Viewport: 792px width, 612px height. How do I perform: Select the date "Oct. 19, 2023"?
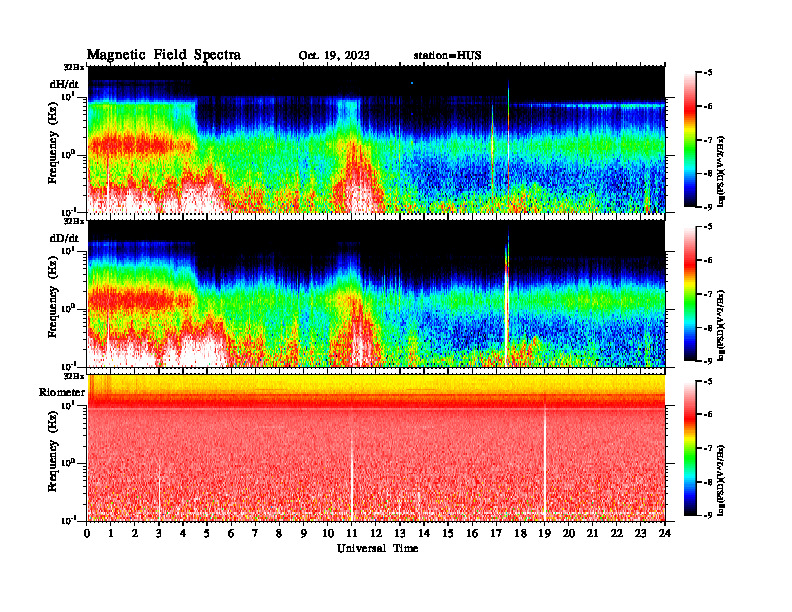coord(334,56)
